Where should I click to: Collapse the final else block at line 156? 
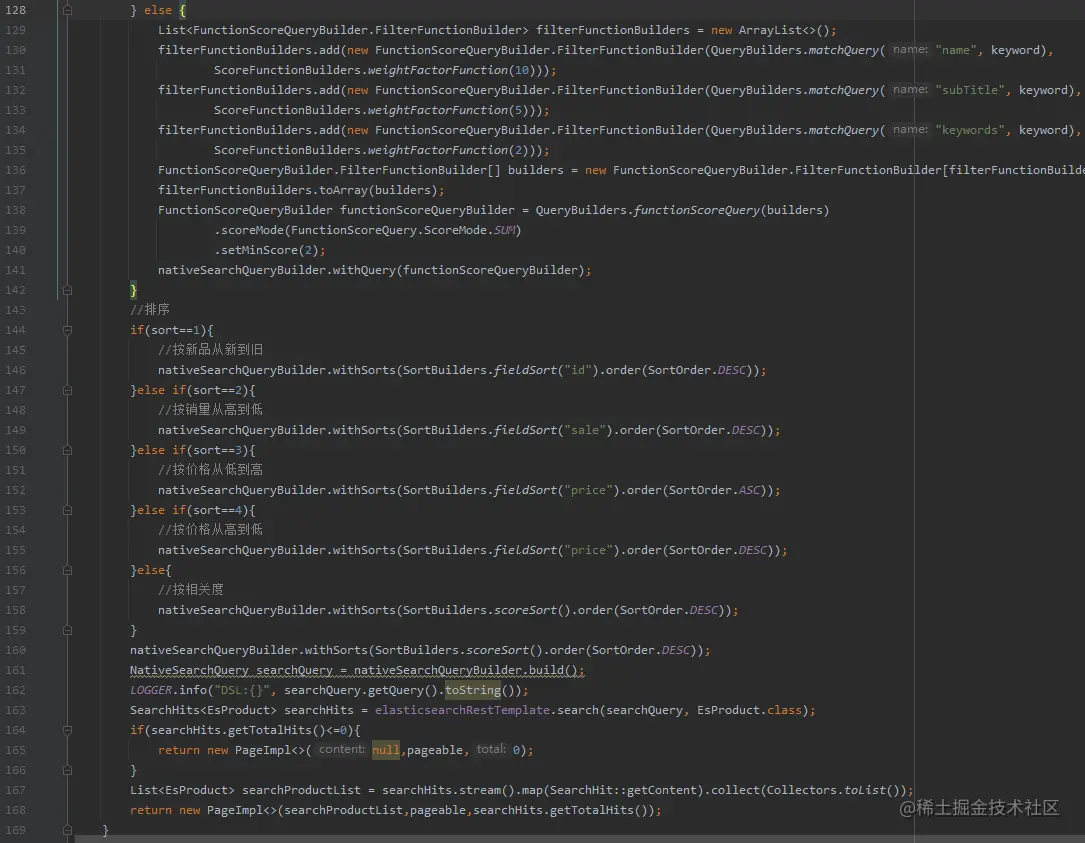(67, 570)
